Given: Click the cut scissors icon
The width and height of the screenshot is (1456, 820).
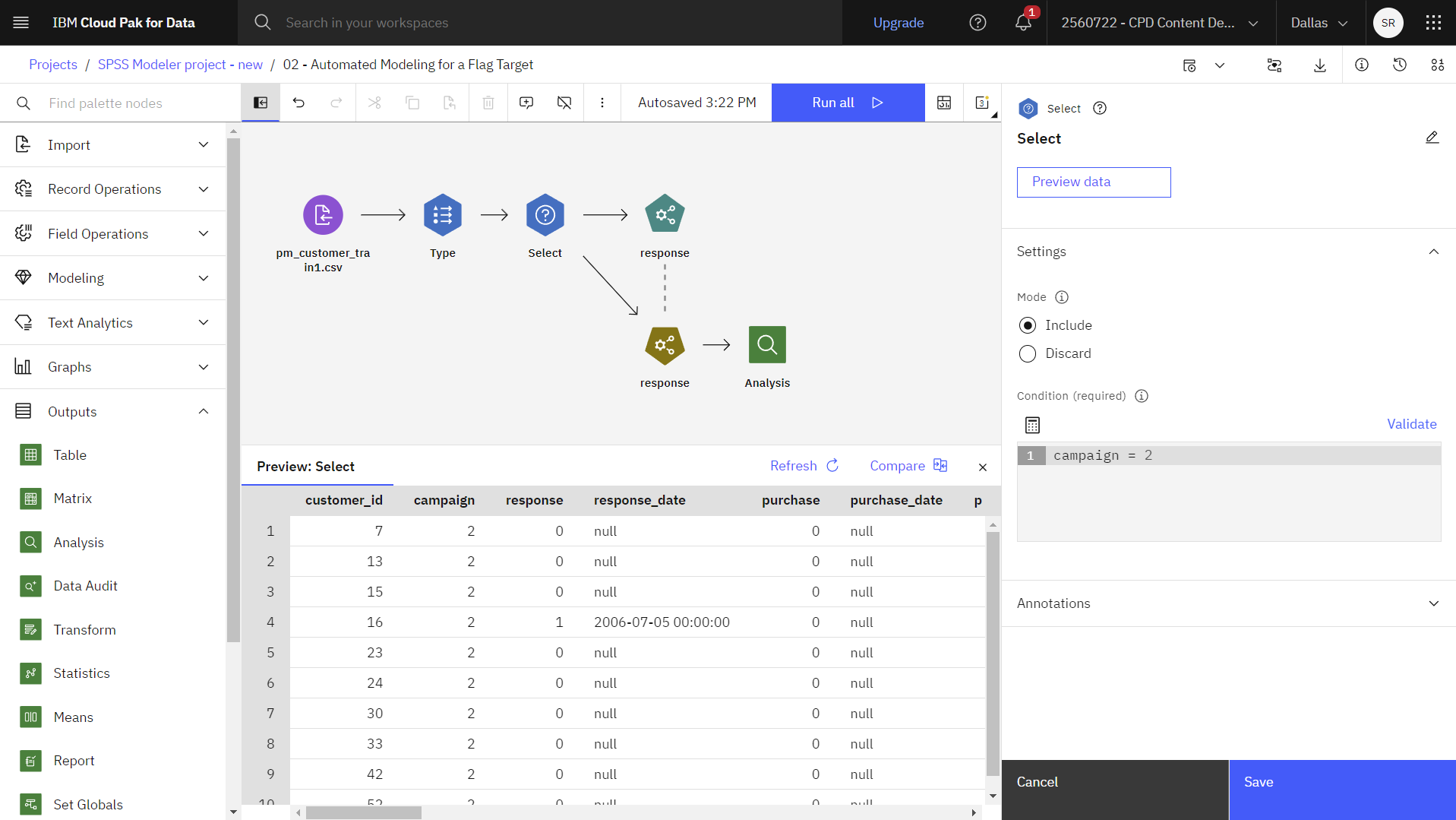Looking at the screenshot, I should (x=374, y=103).
